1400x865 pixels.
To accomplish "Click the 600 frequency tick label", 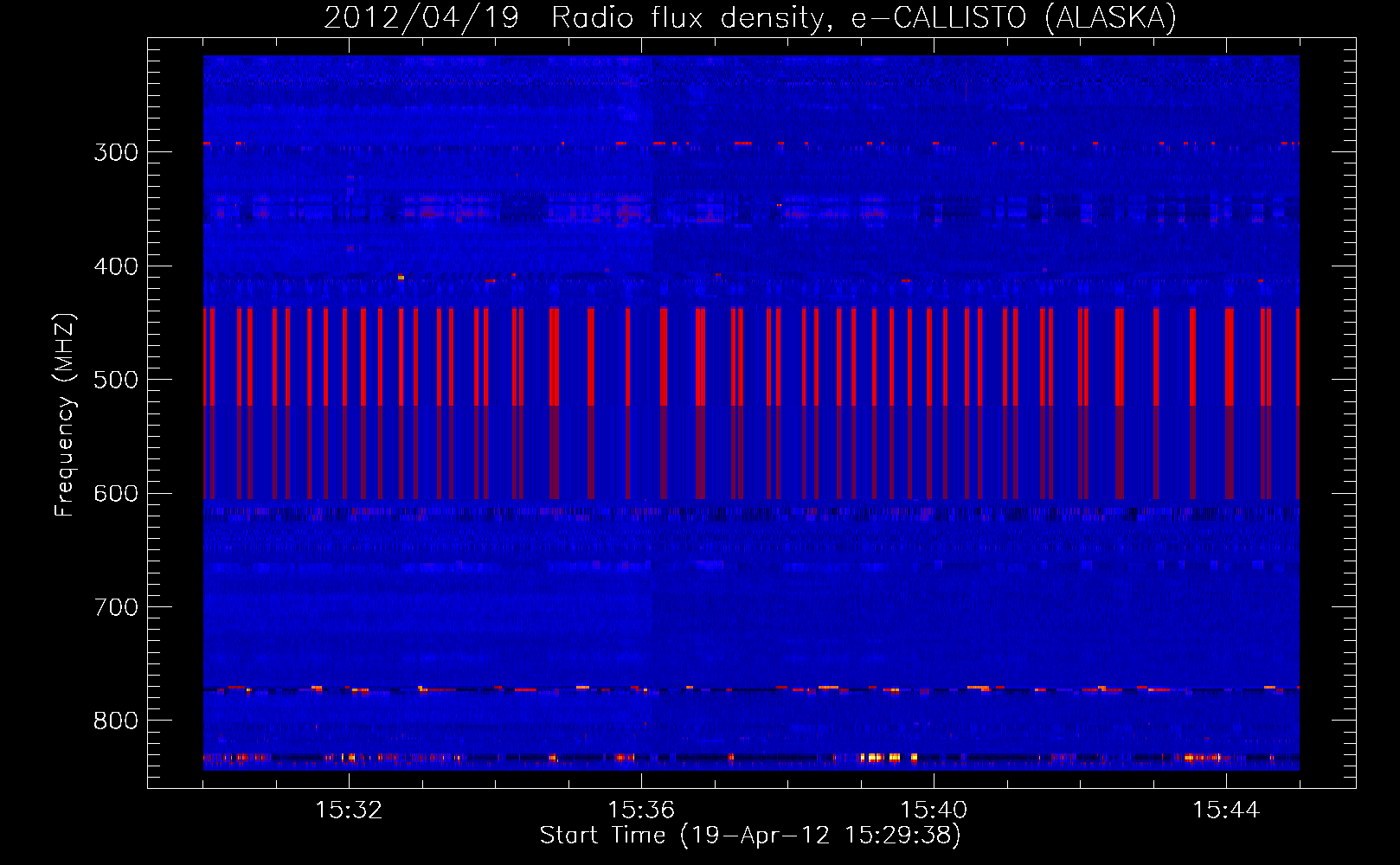I will (116, 494).
